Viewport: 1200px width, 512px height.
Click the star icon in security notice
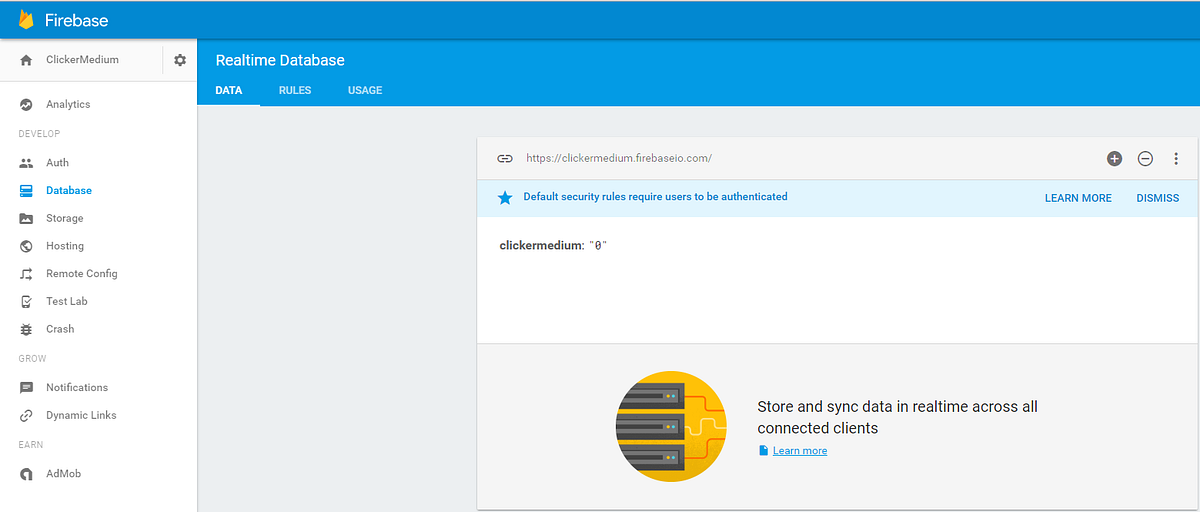tap(505, 197)
